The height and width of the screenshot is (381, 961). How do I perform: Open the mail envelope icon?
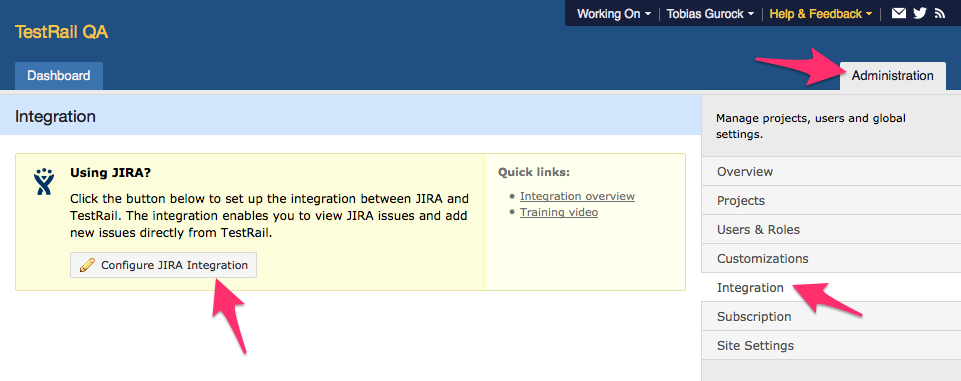(898, 13)
